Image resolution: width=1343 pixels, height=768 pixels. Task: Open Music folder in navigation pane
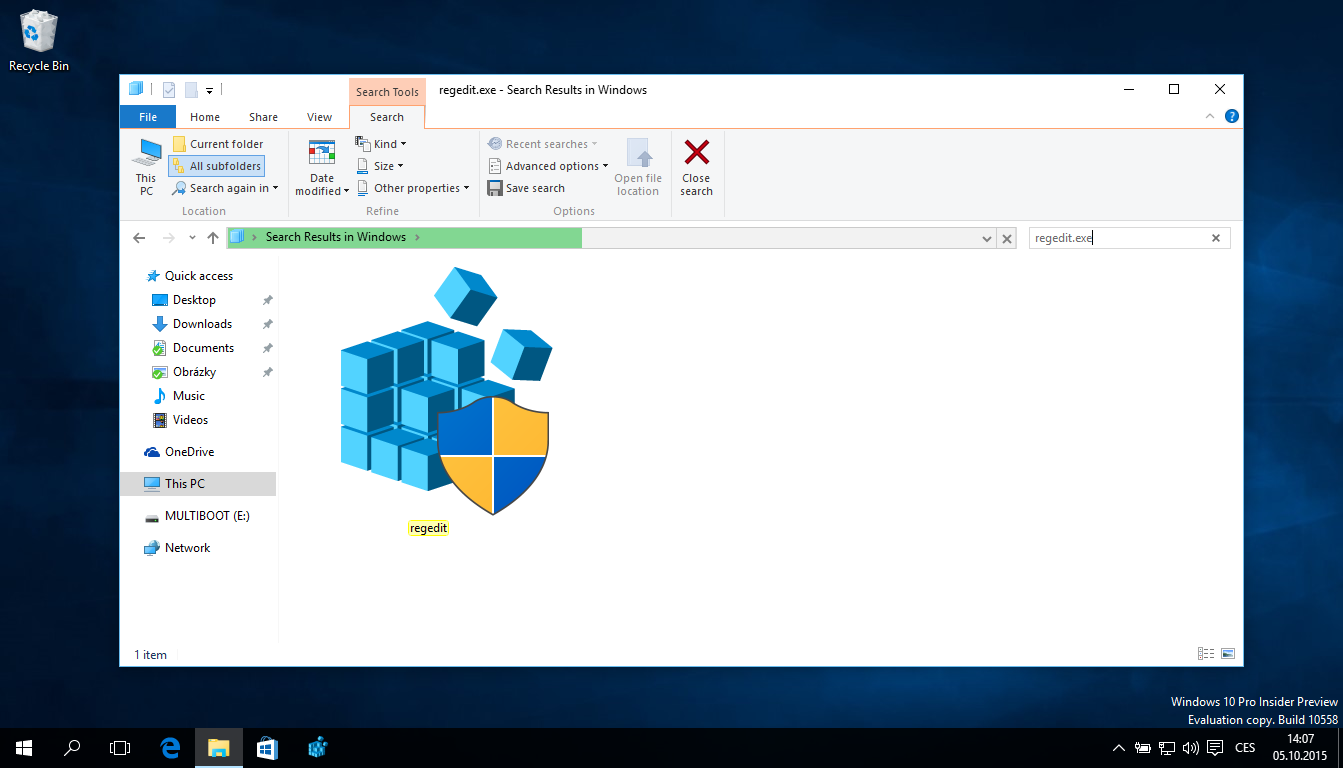point(188,396)
